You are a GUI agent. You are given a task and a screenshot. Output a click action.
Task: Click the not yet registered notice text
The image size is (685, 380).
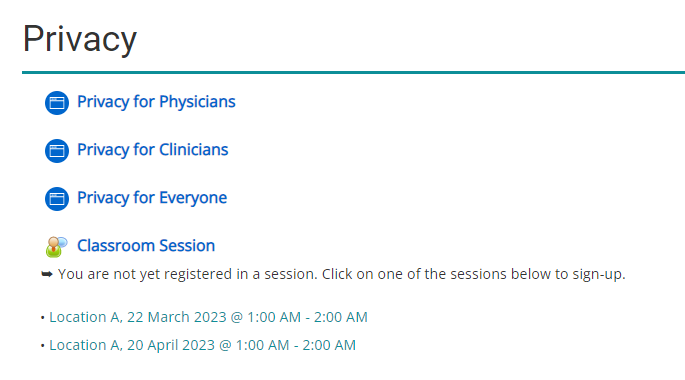[342, 274]
